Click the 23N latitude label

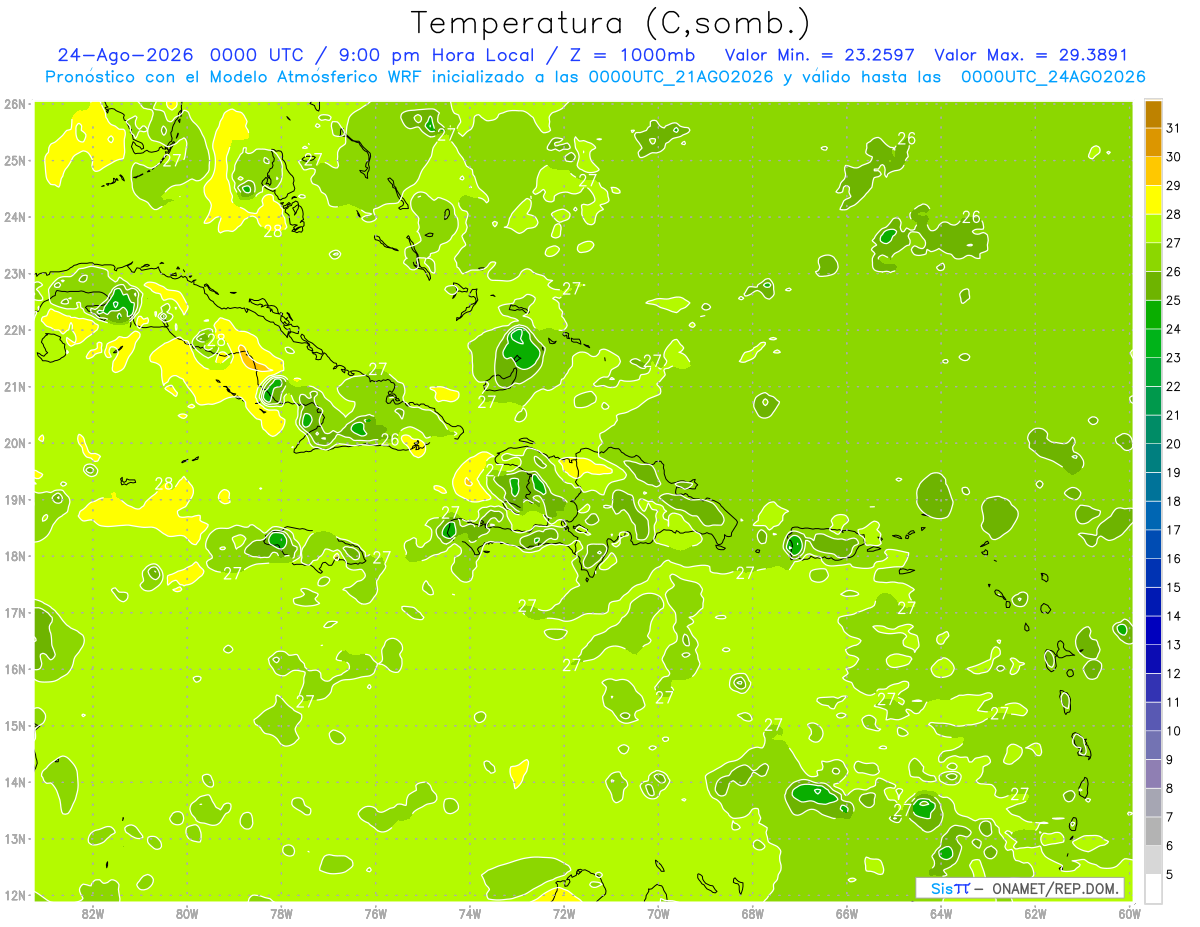pyautogui.click(x=15, y=273)
